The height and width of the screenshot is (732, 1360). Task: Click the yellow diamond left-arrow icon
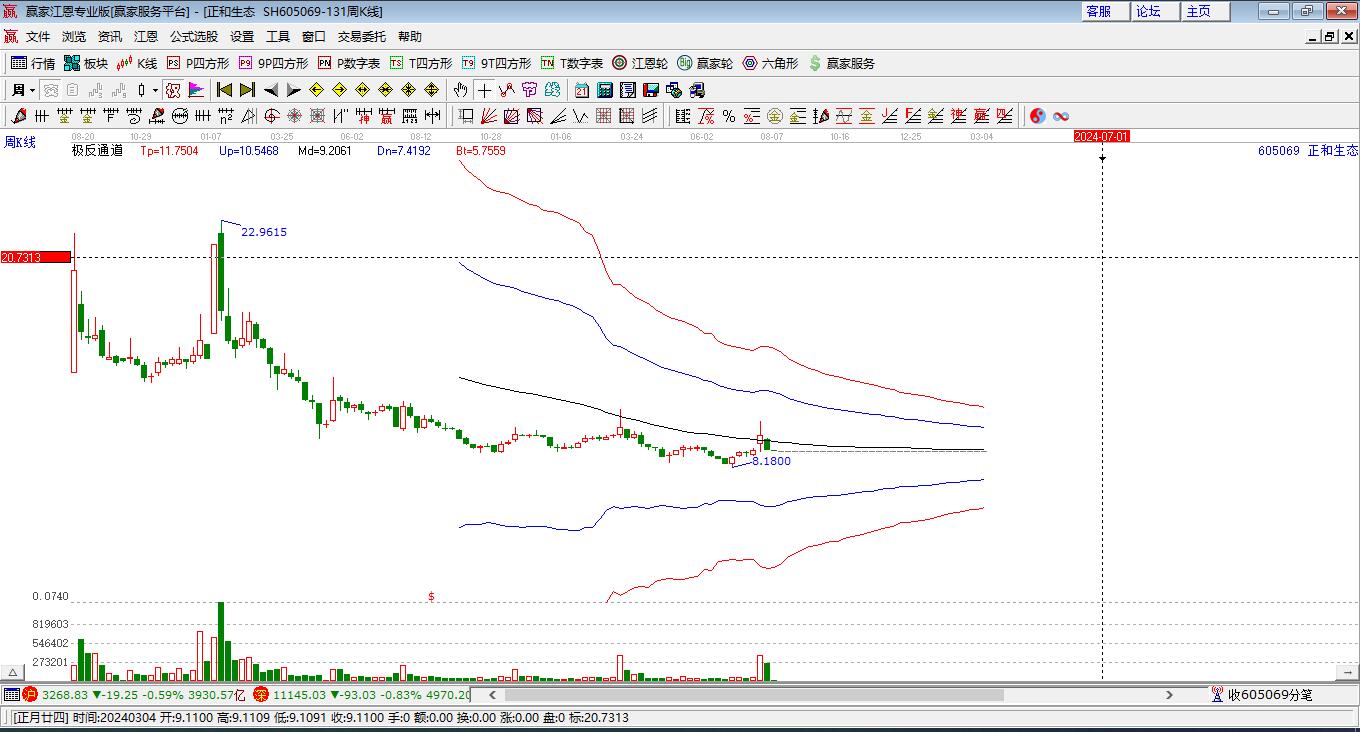(316, 90)
